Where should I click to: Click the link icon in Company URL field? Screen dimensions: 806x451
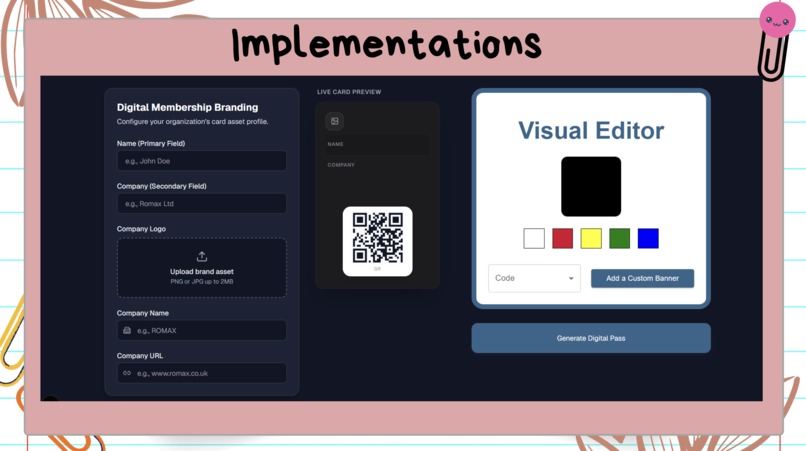[127, 373]
